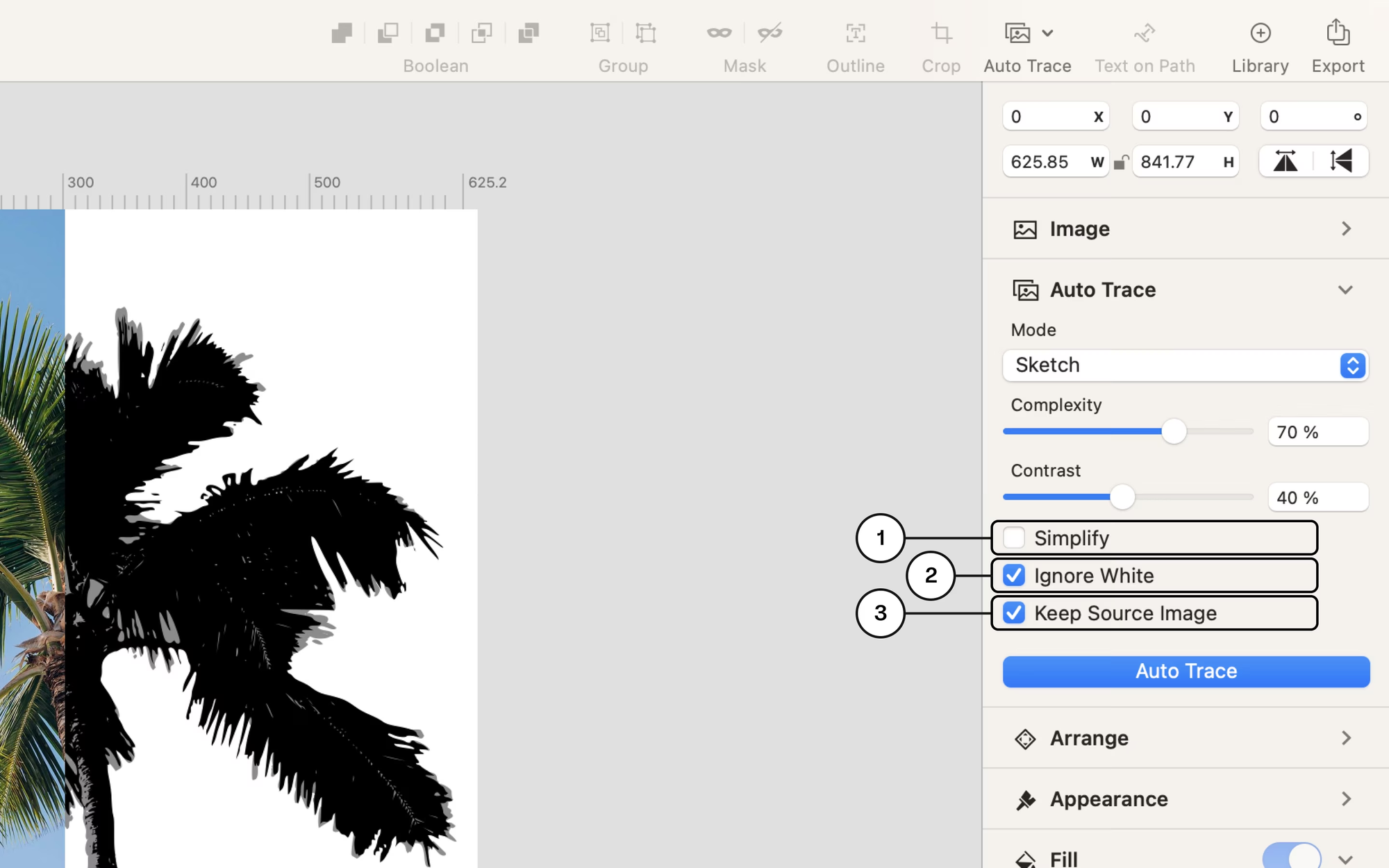Toggle the Simplify checkbox
Viewport: 1389px width, 868px height.
pos(1014,537)
